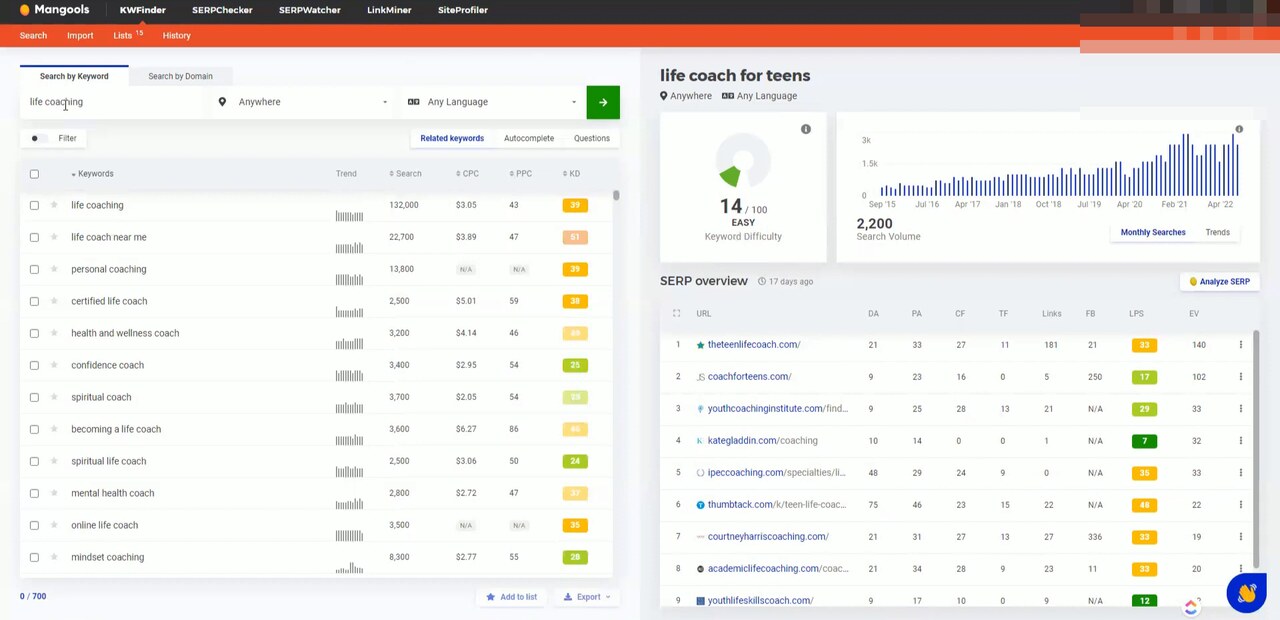Switch chart to Trends view
This screenshot has width=1280, height=620.
click(1217, 232)
